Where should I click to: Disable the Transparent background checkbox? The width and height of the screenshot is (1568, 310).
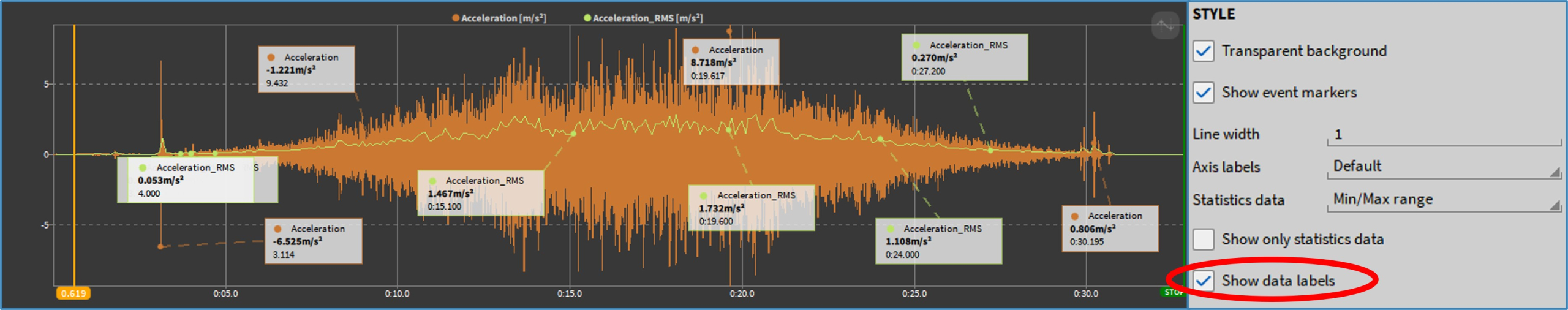[x=1203, y=51]
